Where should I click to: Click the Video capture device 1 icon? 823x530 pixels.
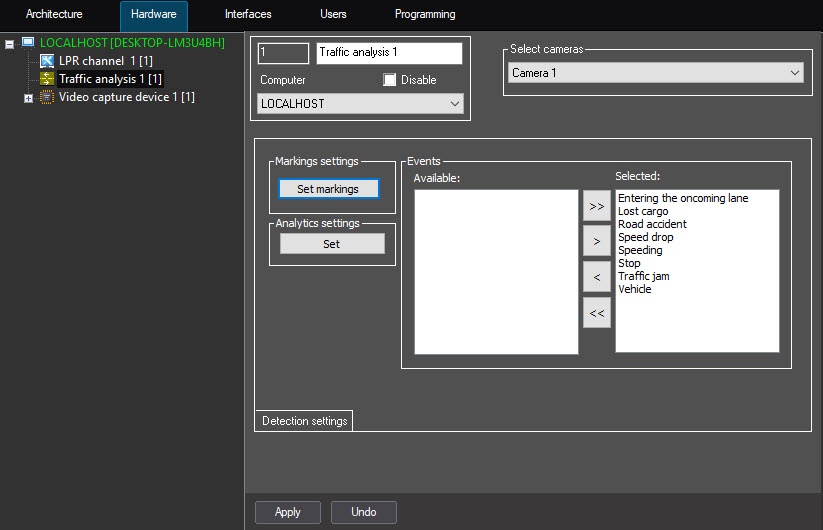point(47,97)
